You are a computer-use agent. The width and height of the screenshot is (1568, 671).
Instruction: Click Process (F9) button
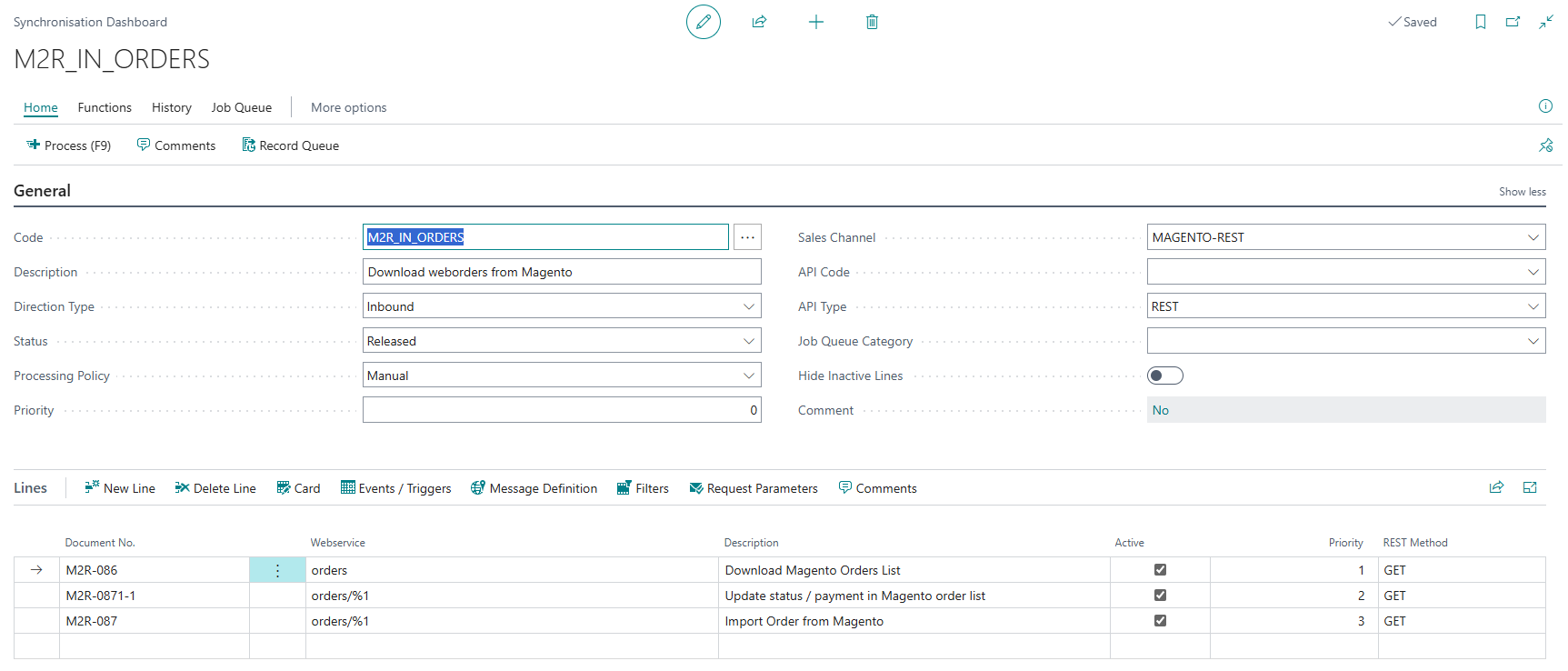tap(68, 145)
